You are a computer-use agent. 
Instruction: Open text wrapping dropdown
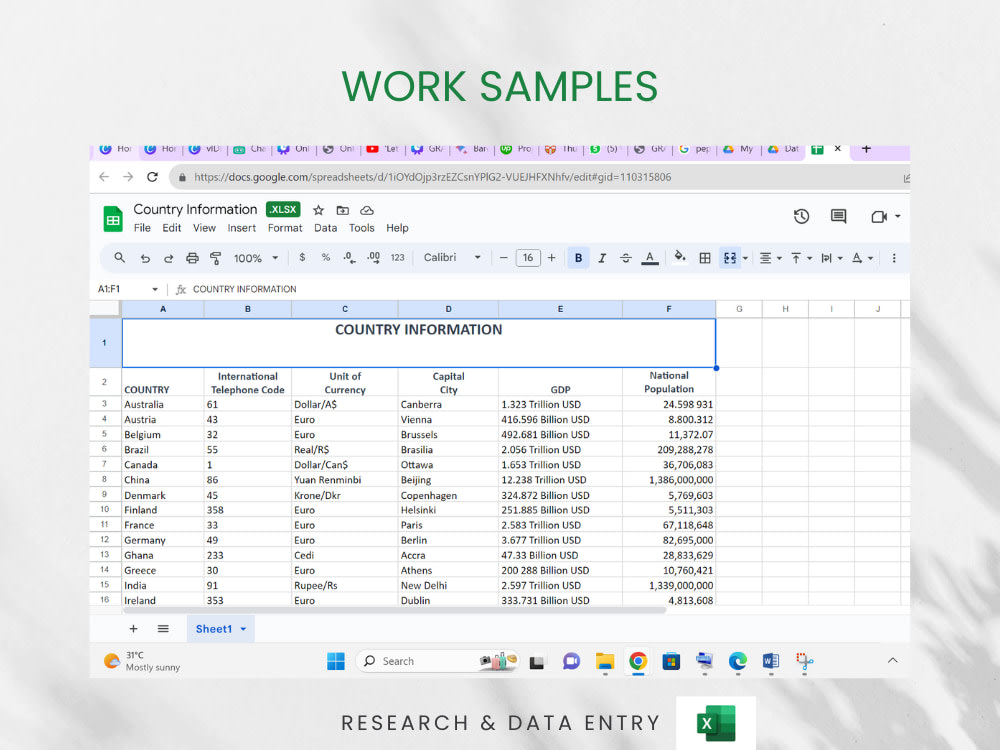click(x=832, y=258)
